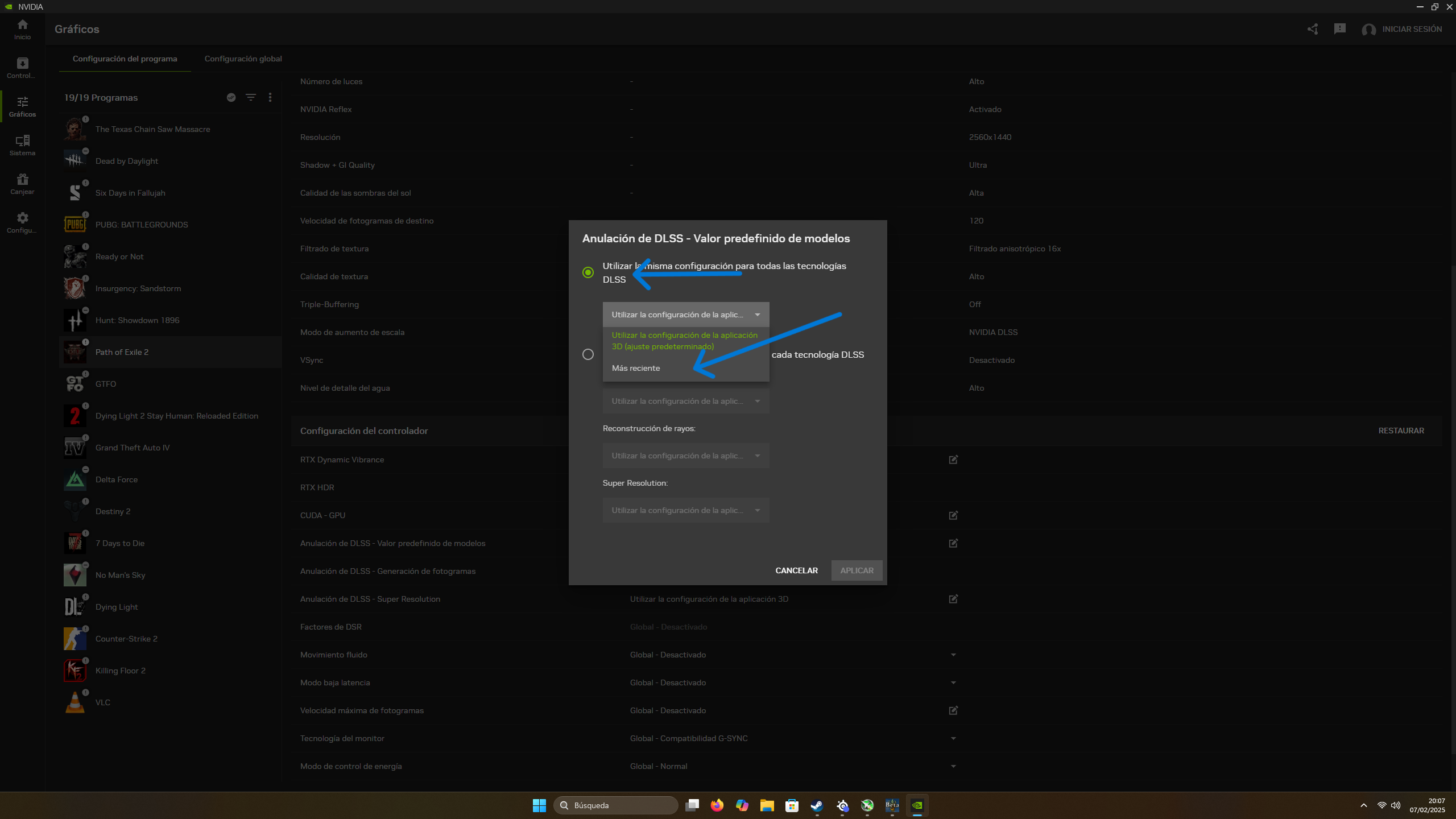
Task: Show hidden icons in system tray
Action: [x=1363, y=805]
